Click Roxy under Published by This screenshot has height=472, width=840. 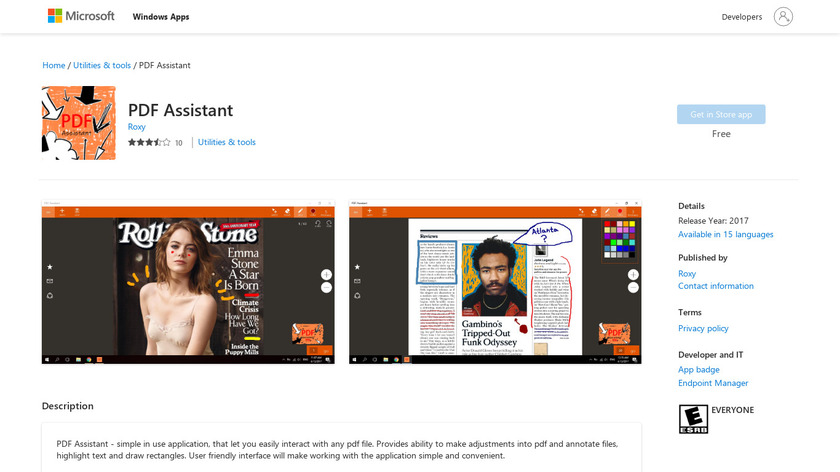[687, 274]
